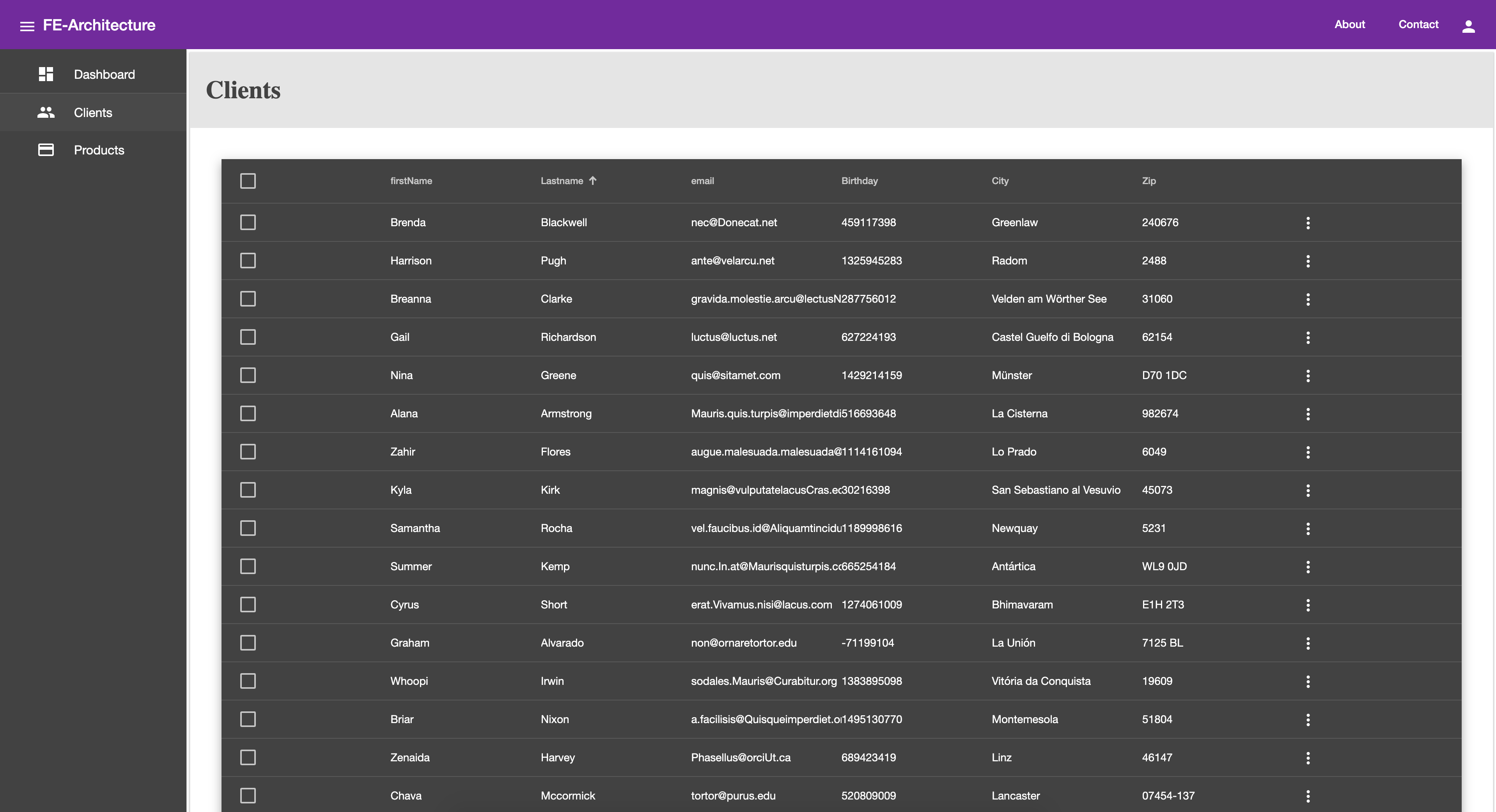
Task: Click the Dashboard grid icon
Action: coord(46,74)
